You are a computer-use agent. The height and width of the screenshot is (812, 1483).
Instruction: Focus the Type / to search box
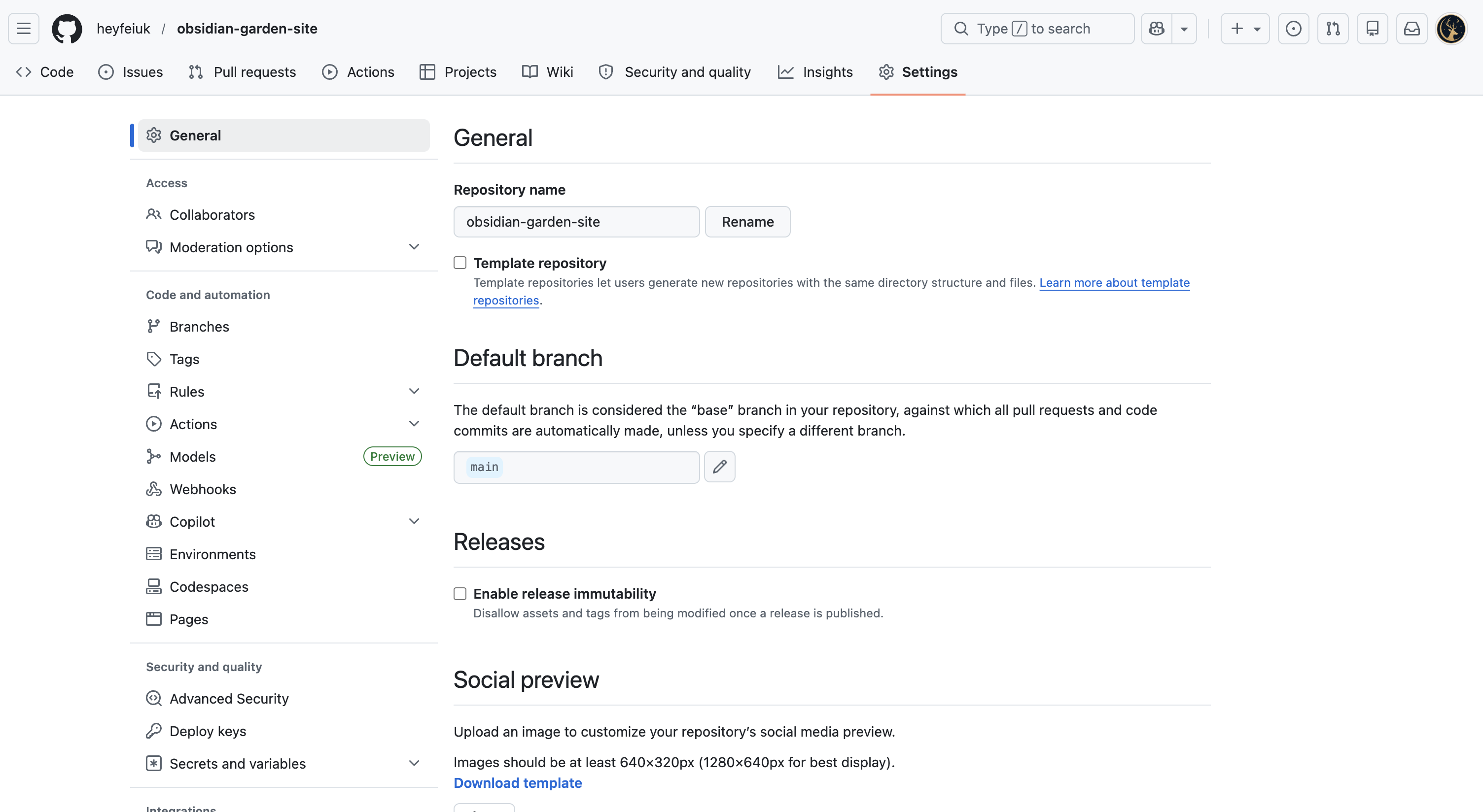[x=1037, y=28]
